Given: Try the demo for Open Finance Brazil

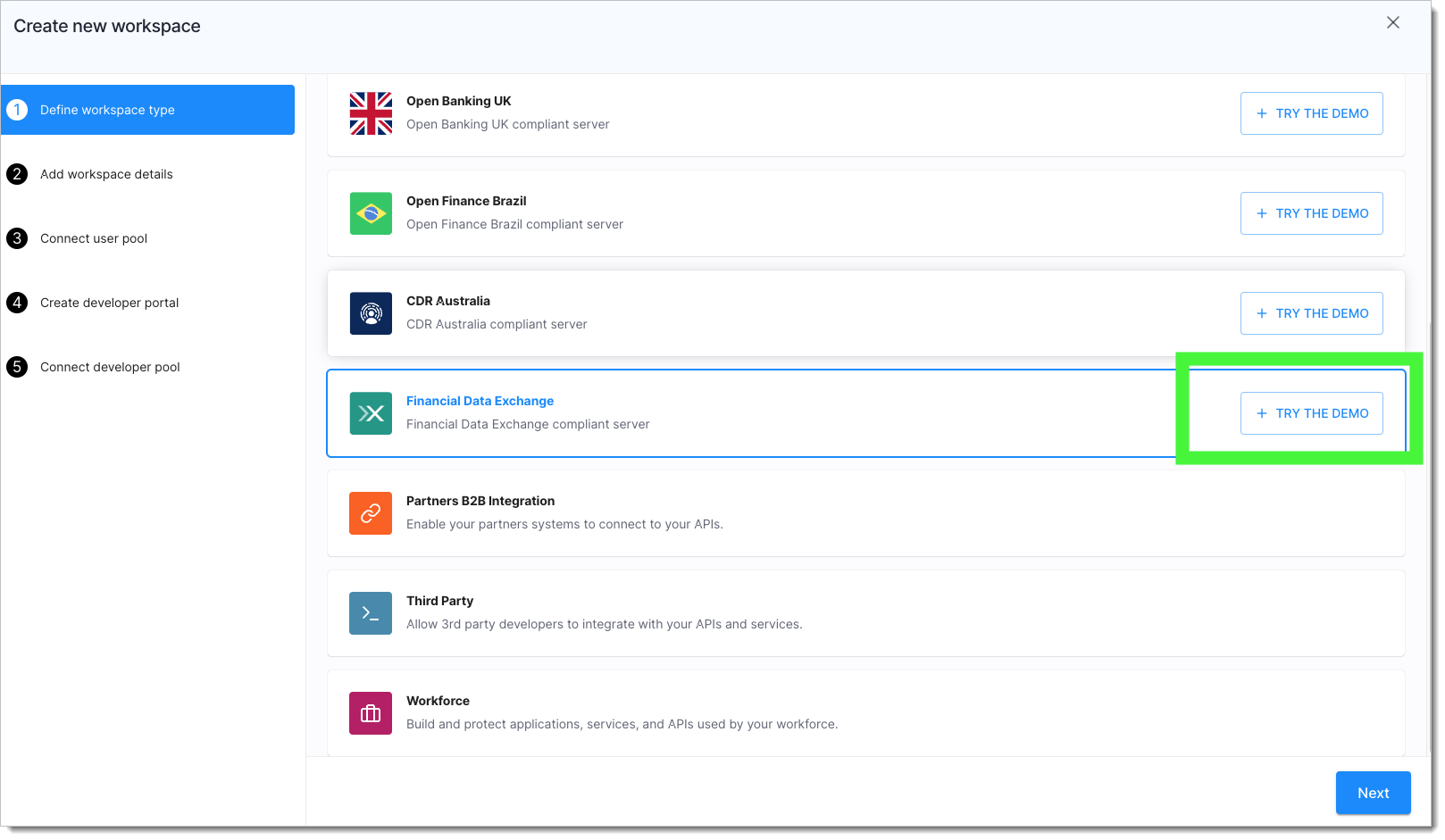Looking at the screenshot, I should 1311,213.
